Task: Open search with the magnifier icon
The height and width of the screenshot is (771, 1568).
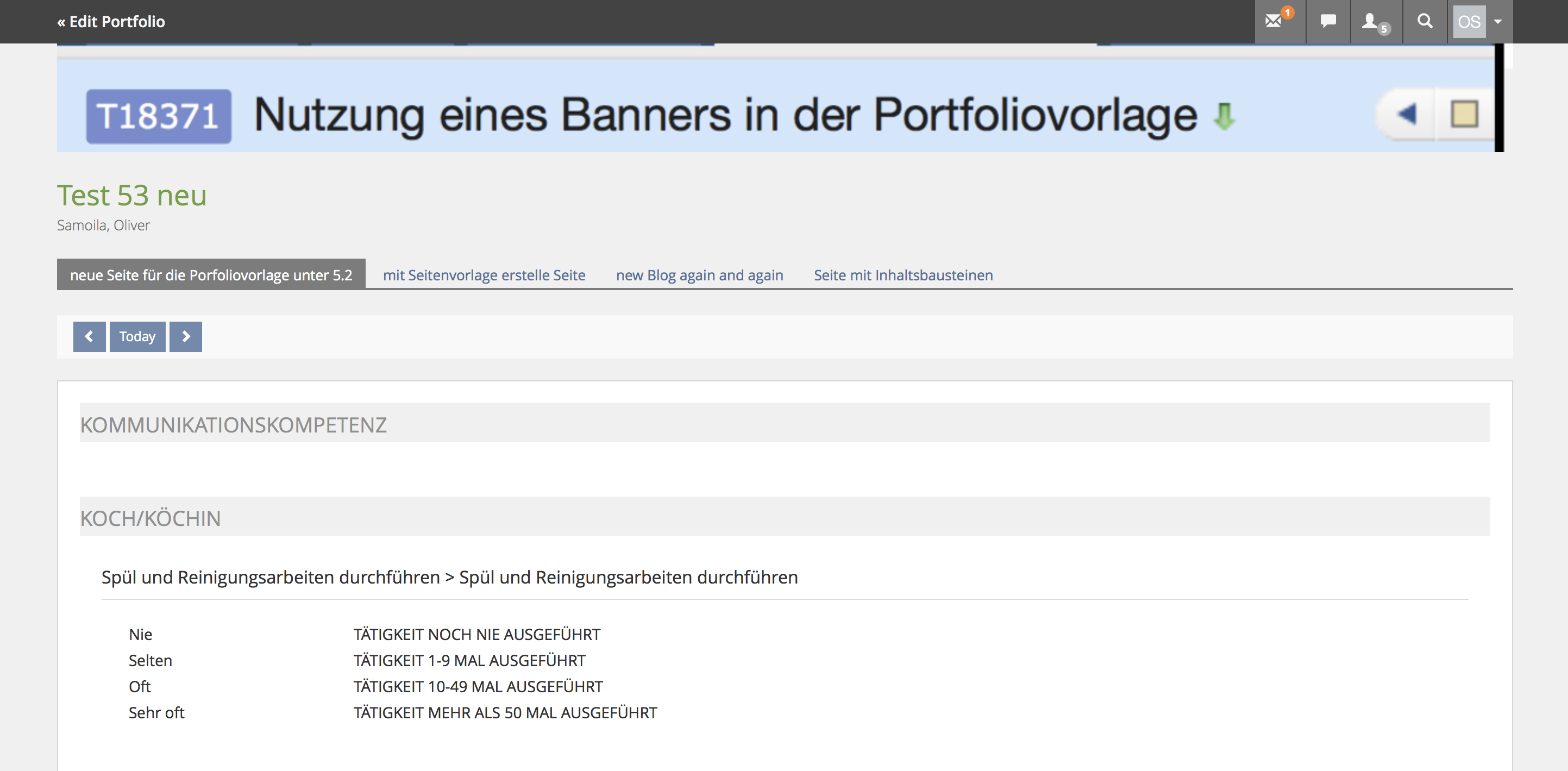Action: (1425, 21)
